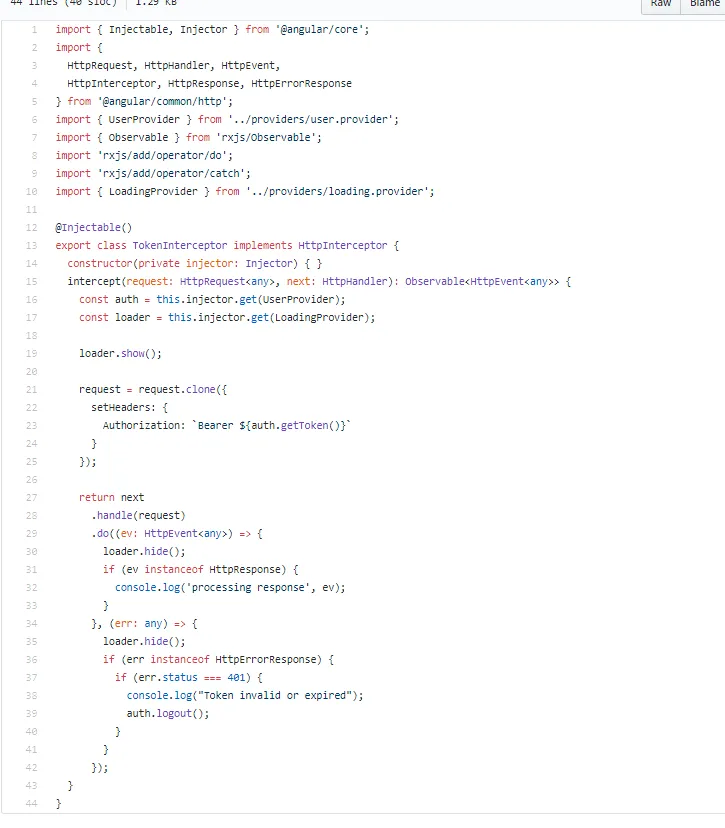Click 'return next' statement
Viewport: 725px width, 828px height.
pyautogui.click(x=111, y=497)
